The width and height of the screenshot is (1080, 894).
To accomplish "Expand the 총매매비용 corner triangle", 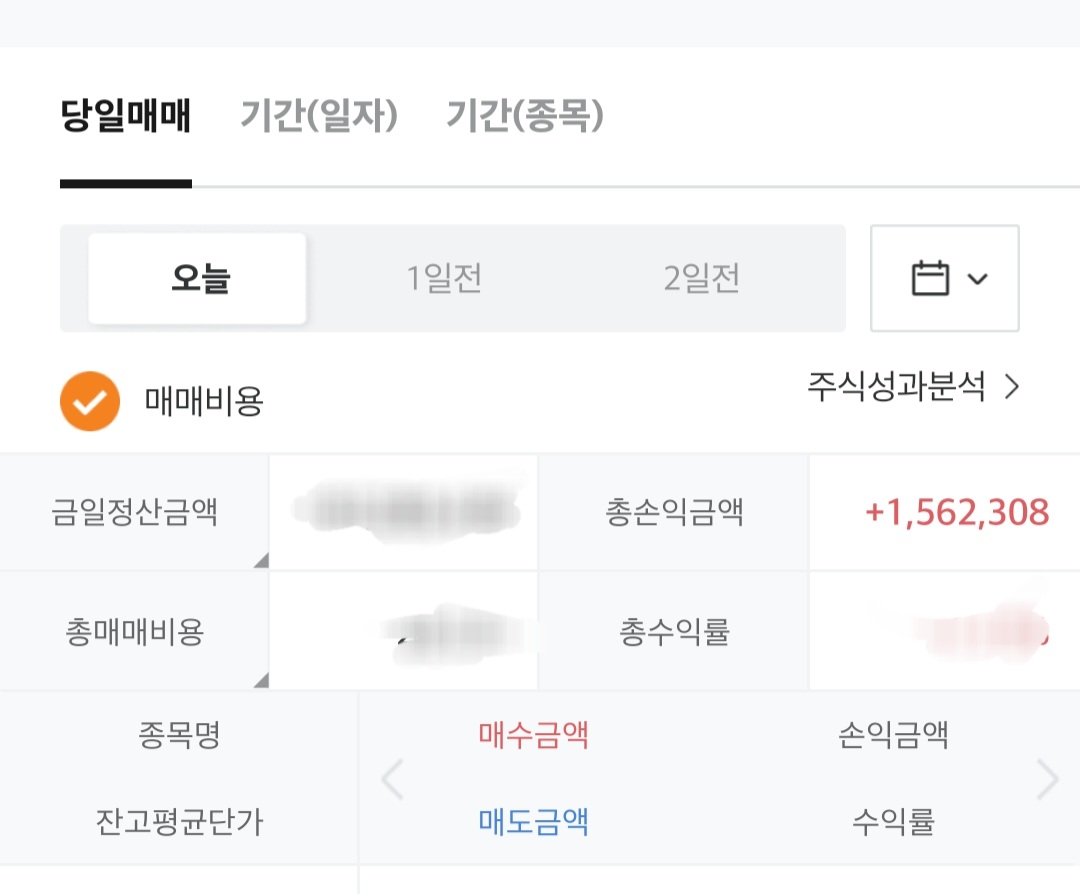I will click(x=262, y=680).
